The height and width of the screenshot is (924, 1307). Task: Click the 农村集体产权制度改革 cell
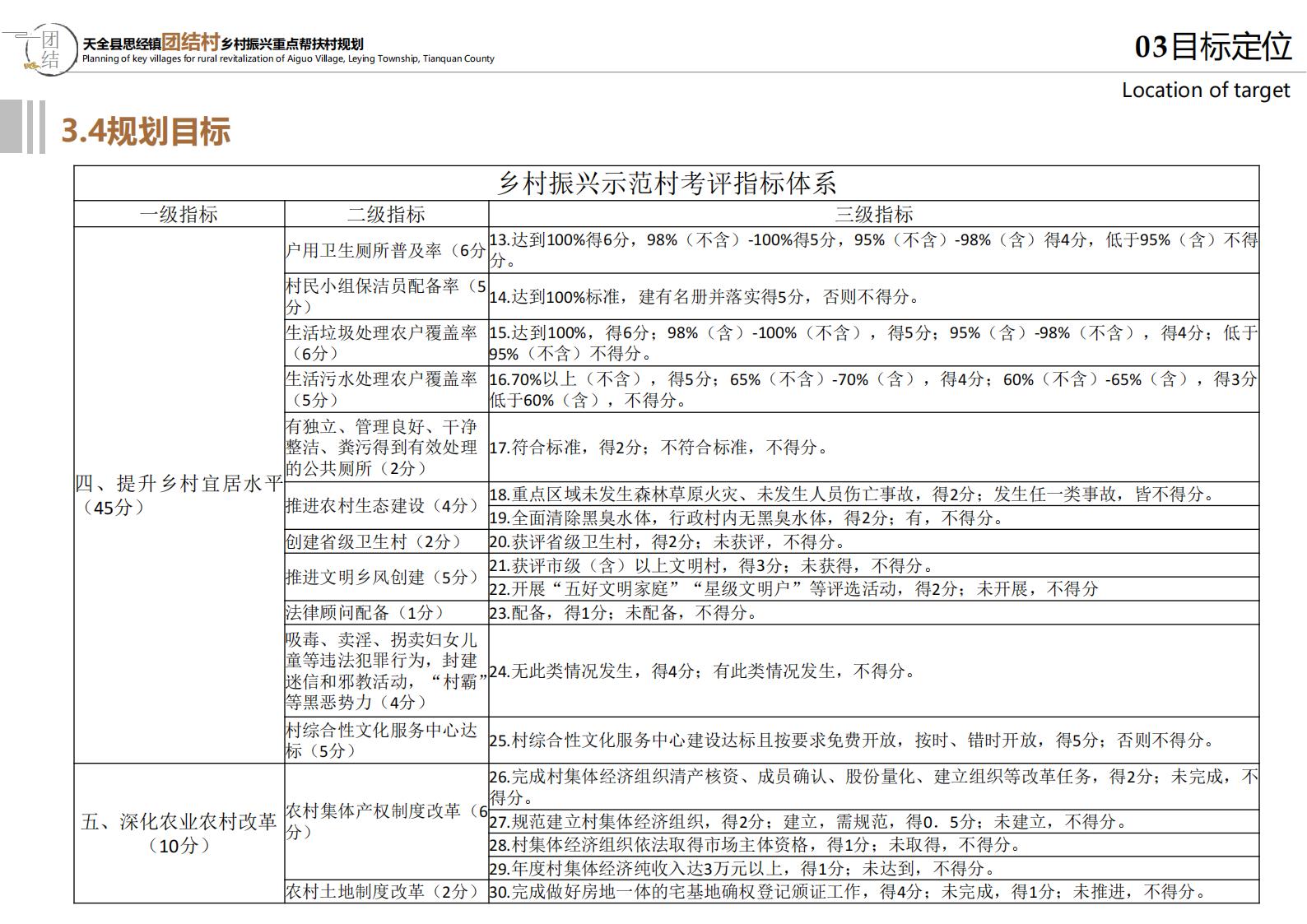tap(386, 821)
